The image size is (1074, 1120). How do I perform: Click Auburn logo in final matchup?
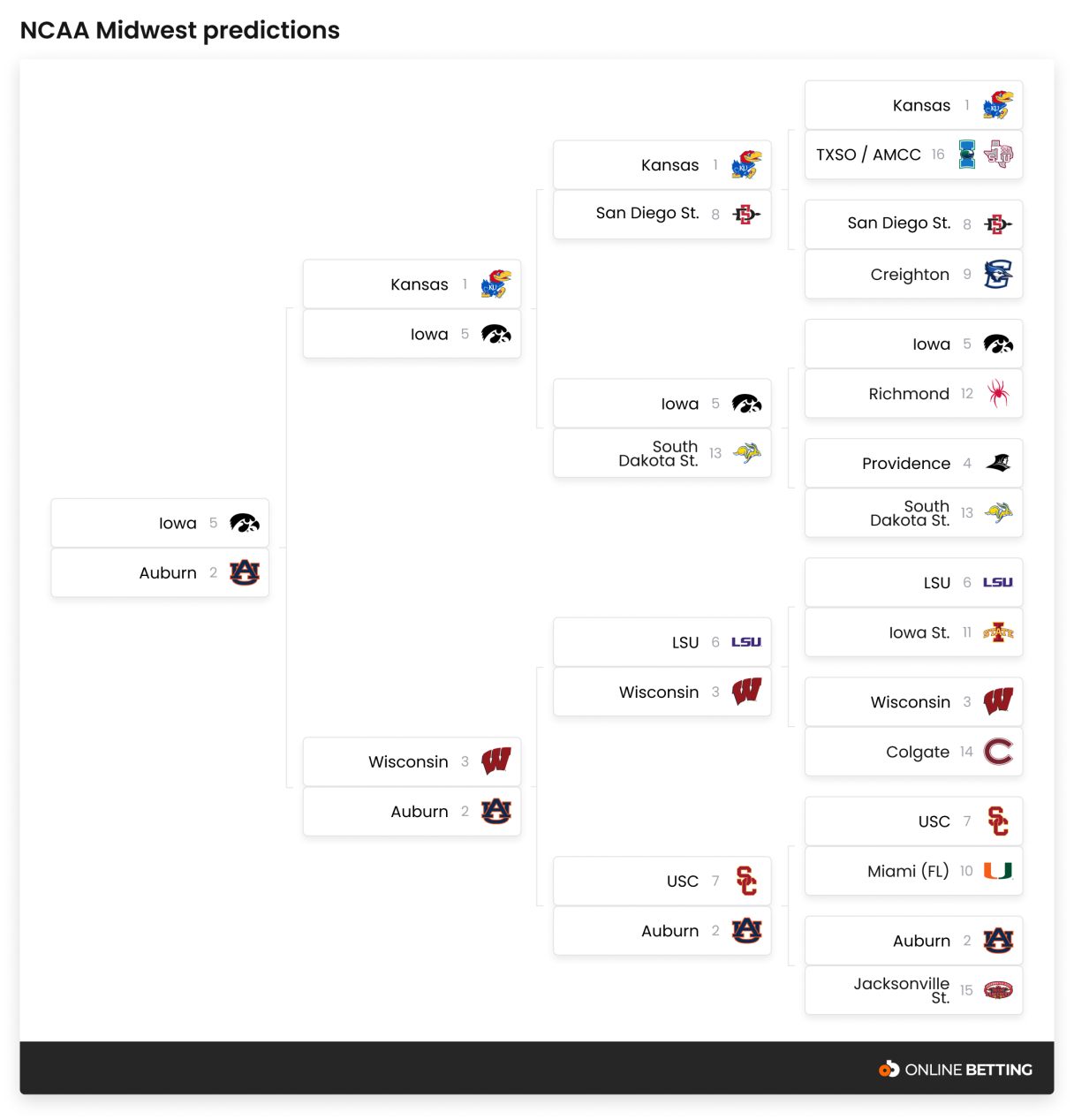pos(245,573)
